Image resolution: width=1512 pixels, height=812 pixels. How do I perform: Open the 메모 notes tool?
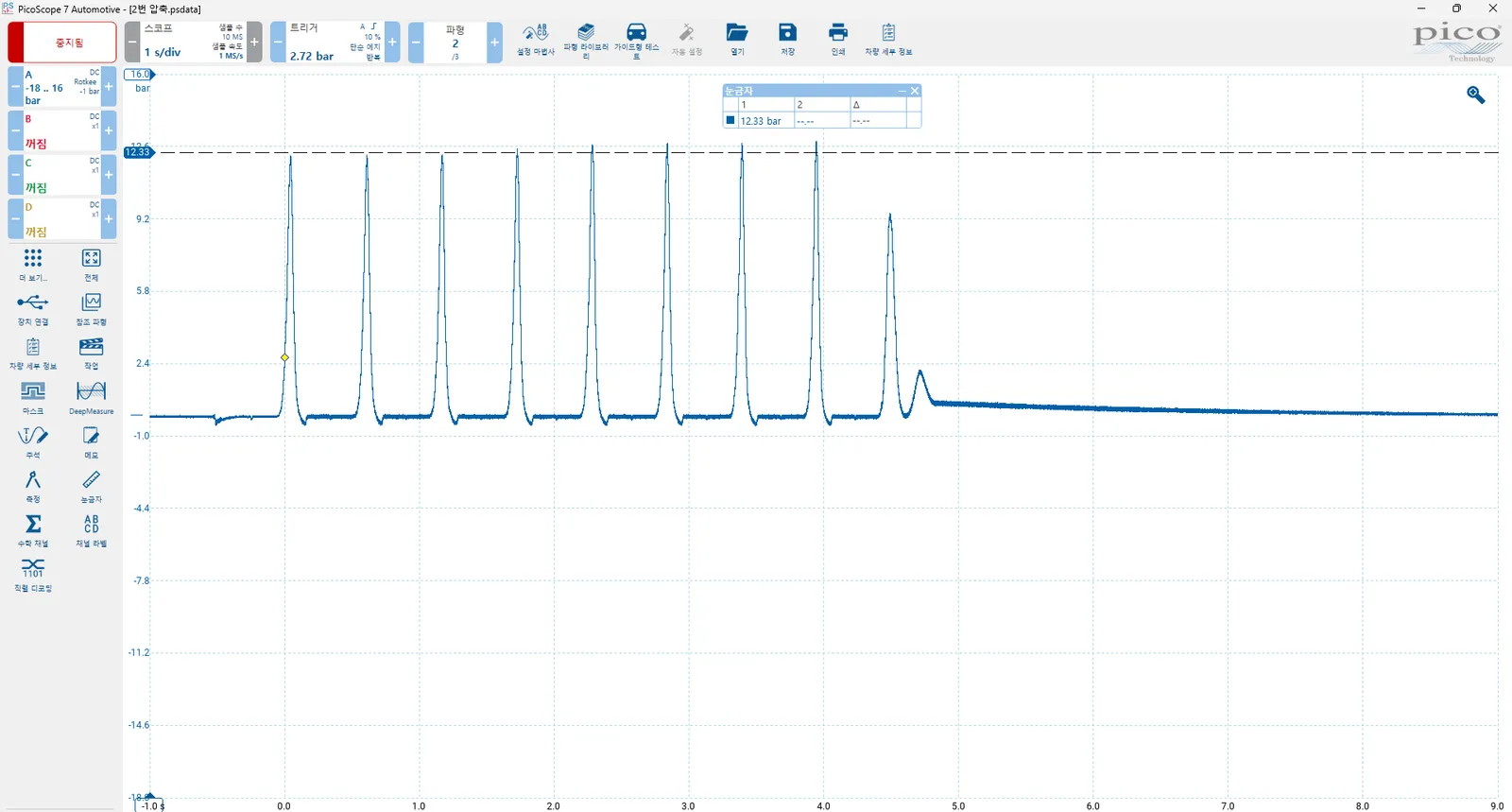[x=91, y=442]
